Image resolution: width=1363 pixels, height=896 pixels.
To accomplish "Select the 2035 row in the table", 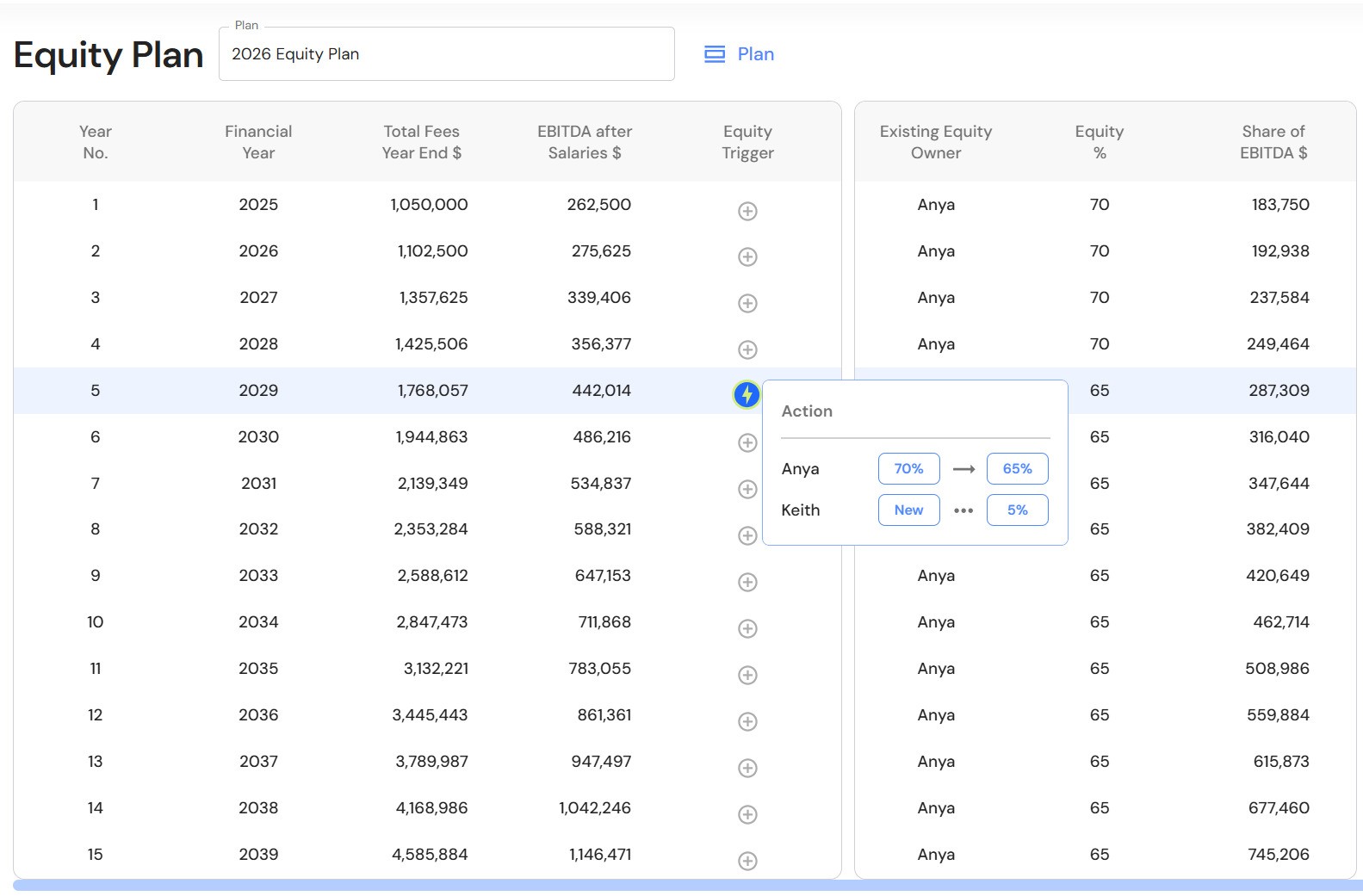I will point(258,669).
